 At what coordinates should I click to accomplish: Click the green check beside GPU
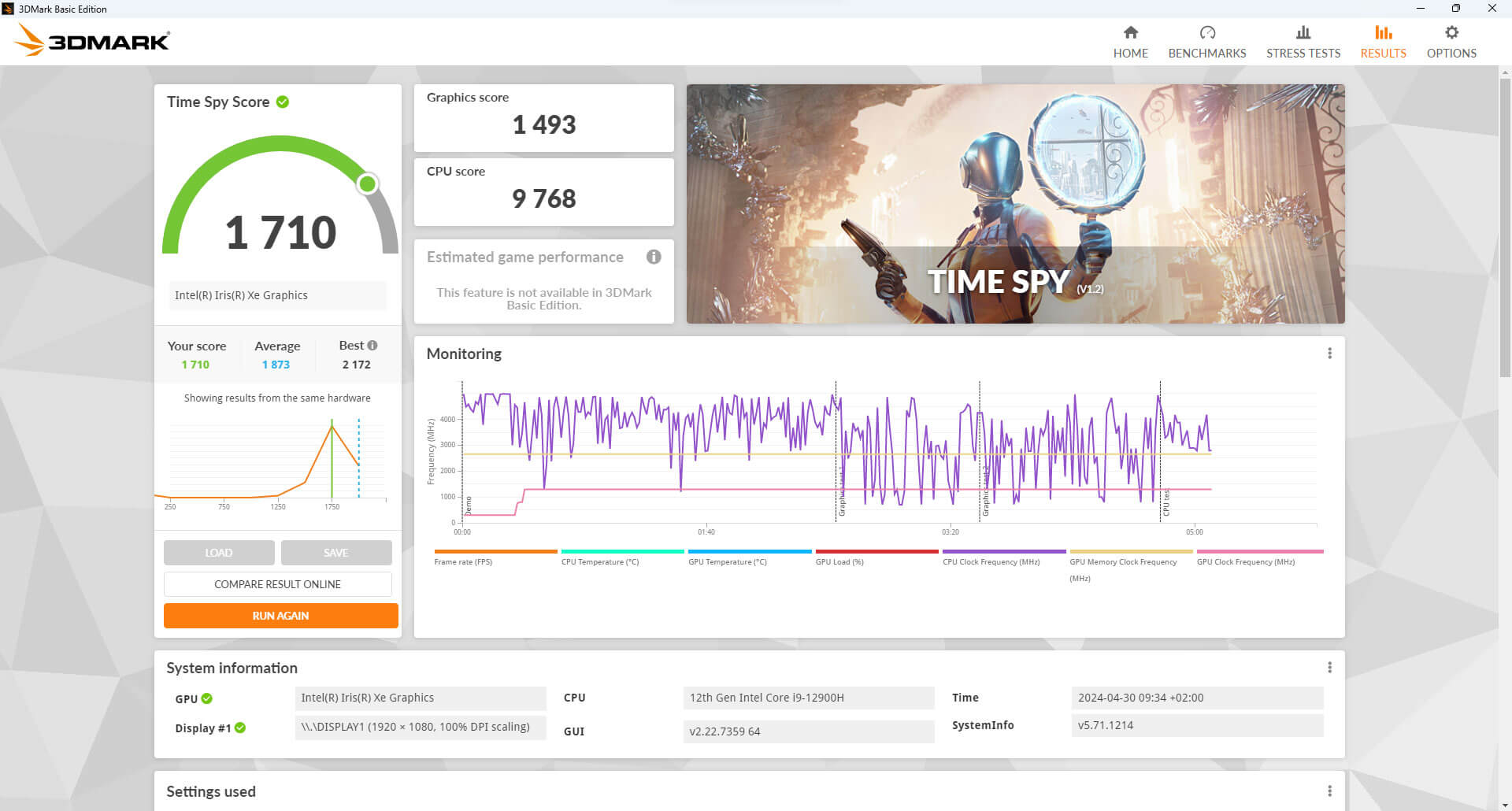click(207, 698)
